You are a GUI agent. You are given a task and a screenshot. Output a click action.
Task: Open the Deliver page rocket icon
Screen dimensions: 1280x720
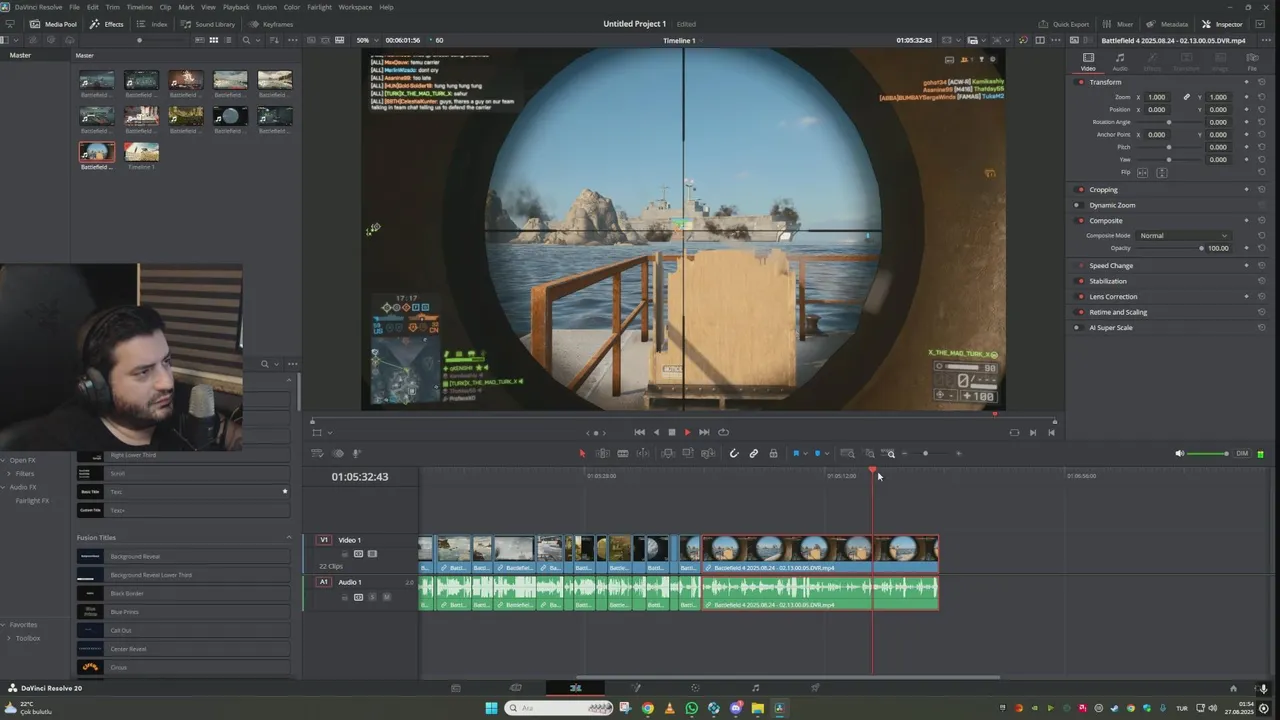(815, 688)
